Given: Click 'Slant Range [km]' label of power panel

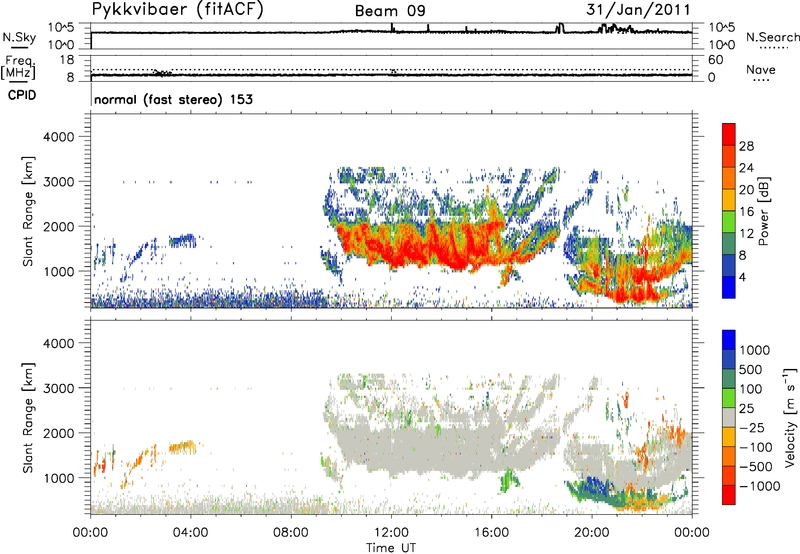Looking at the screenshot, I should pos(28,211).
